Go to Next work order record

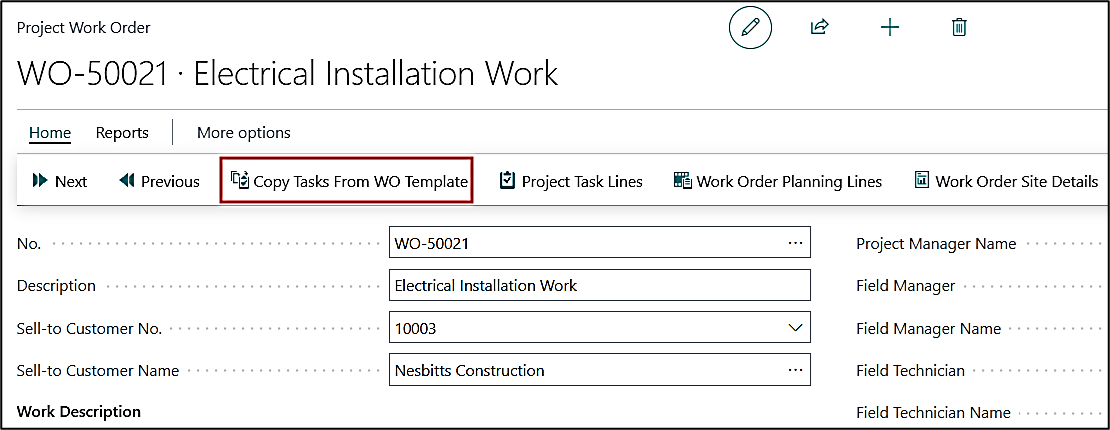point(60,181)
